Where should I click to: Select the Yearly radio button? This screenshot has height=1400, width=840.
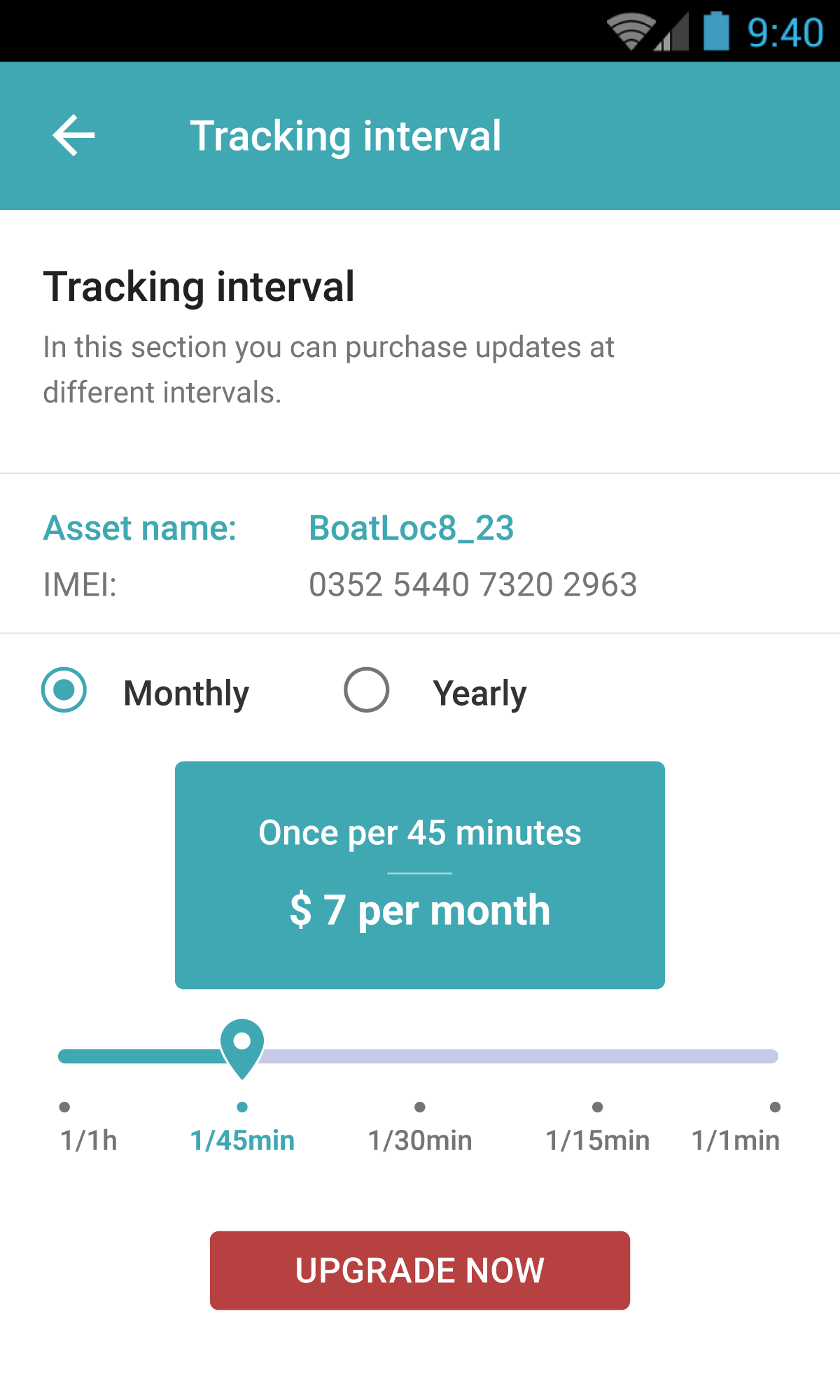366,690
